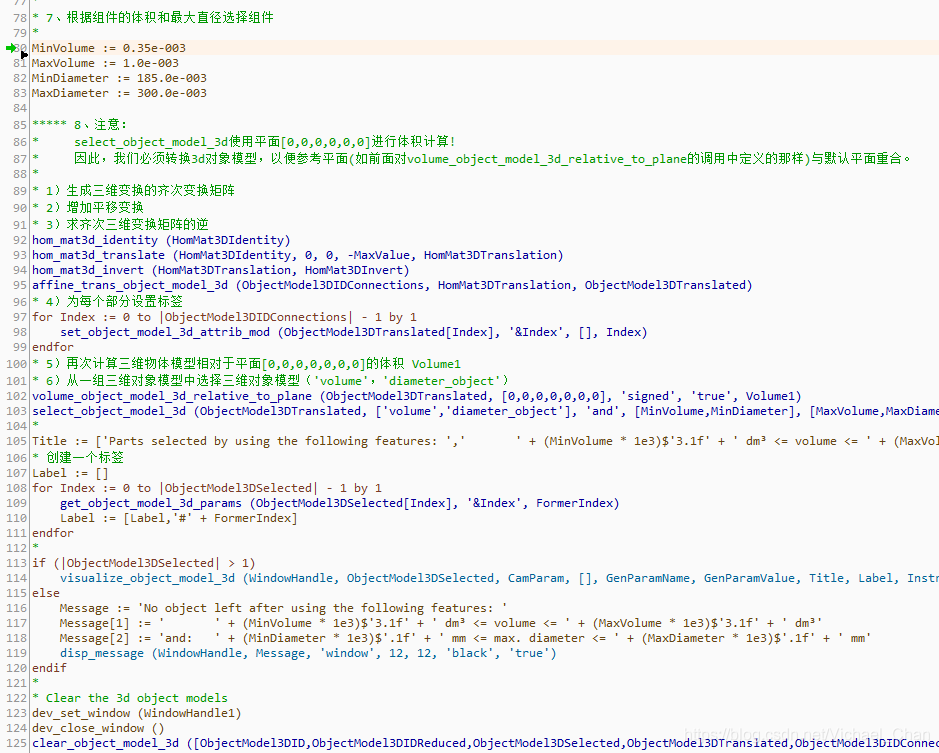
Task: Click line number 103 in the gutter
Action: [16, 411]
